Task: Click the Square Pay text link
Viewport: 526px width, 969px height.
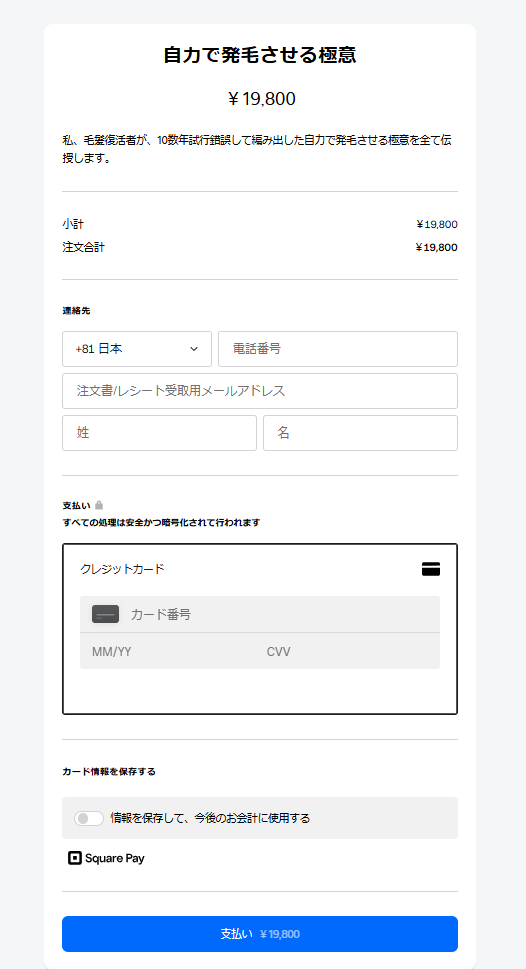Action: coord(115,858)
